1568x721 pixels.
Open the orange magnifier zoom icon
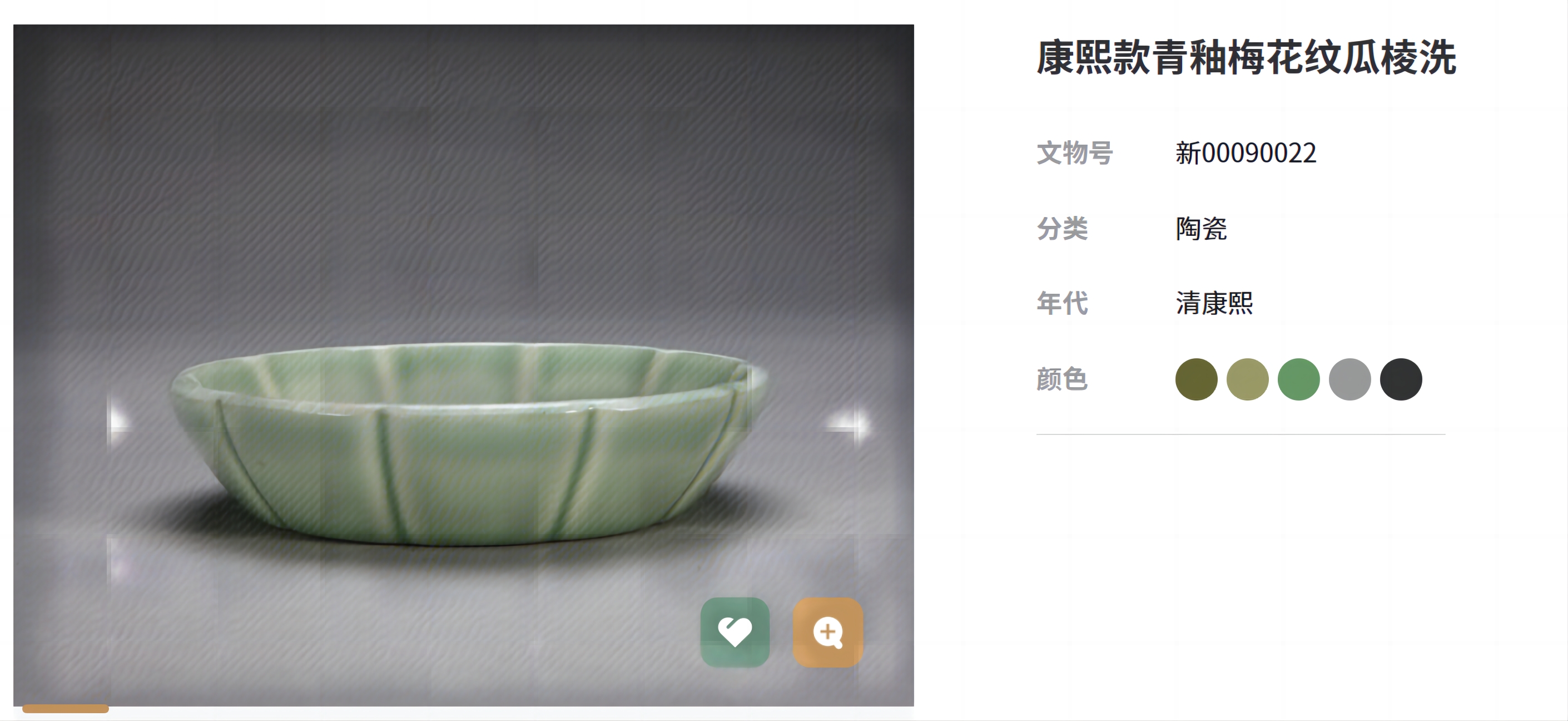[828, 632]
